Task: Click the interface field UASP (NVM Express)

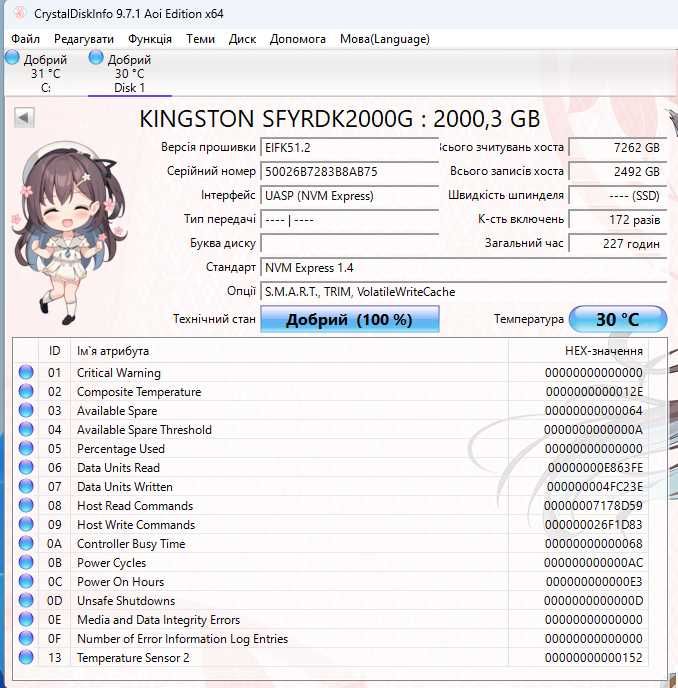Action: point(350,196)
